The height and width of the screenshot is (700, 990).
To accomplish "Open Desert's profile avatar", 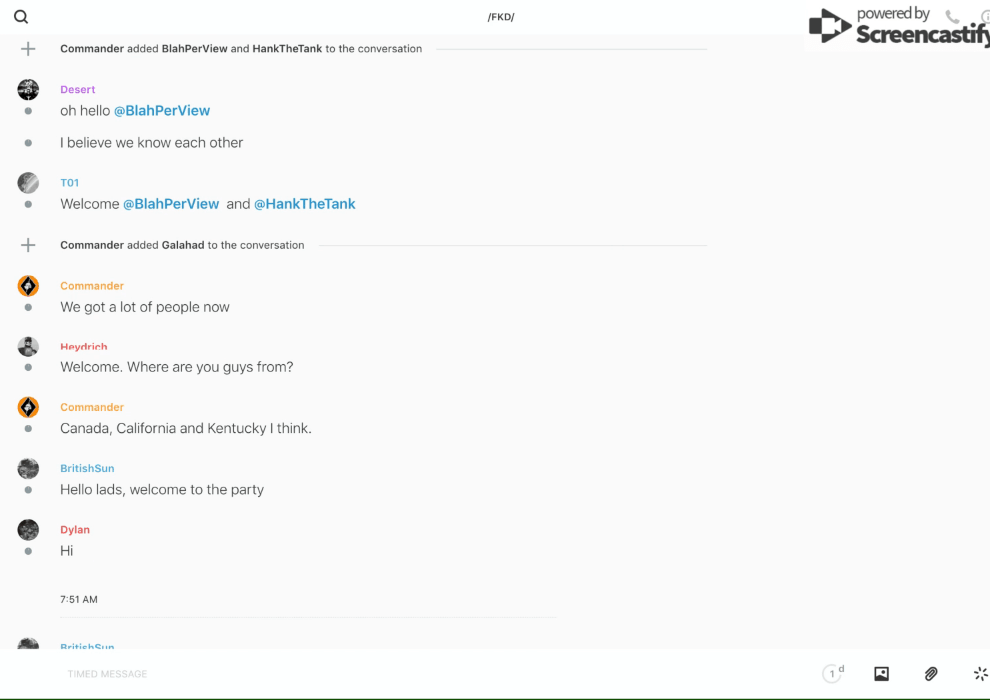I will tap(28, 90).
